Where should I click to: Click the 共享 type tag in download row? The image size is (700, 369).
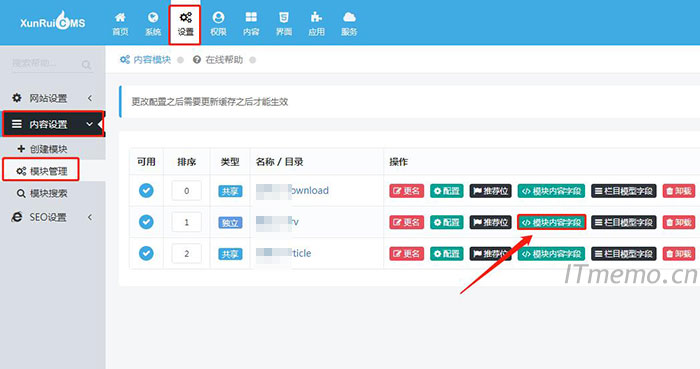click(230, 191)
